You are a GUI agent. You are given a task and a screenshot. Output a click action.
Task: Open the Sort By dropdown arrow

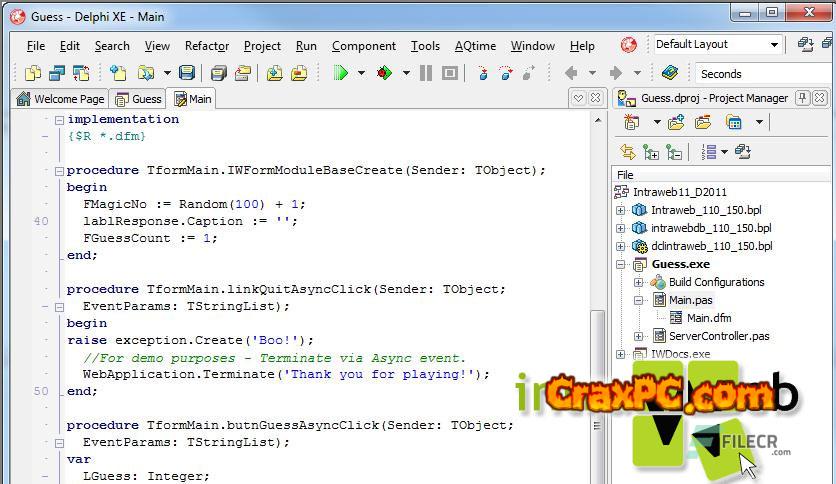click(x=724, y=152)
